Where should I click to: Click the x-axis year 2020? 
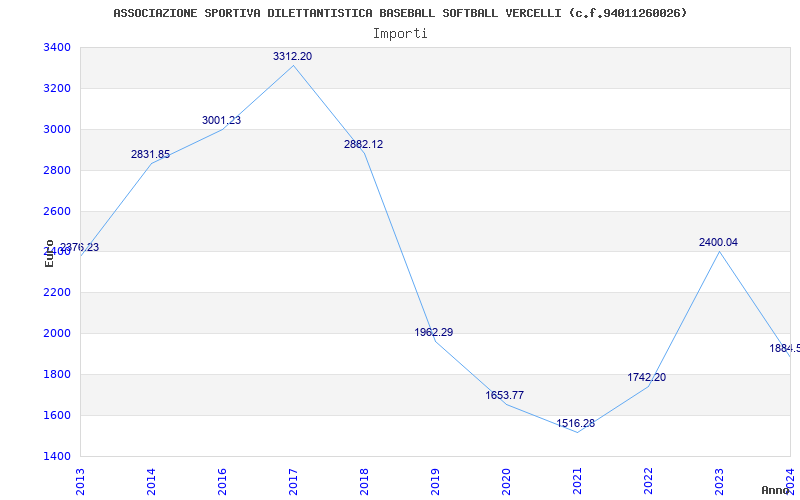tap(506, 481)
